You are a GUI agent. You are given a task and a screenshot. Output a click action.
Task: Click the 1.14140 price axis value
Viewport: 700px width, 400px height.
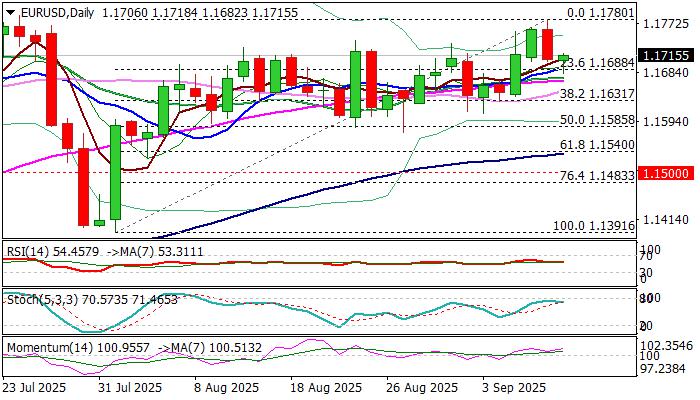click(664, 219)
